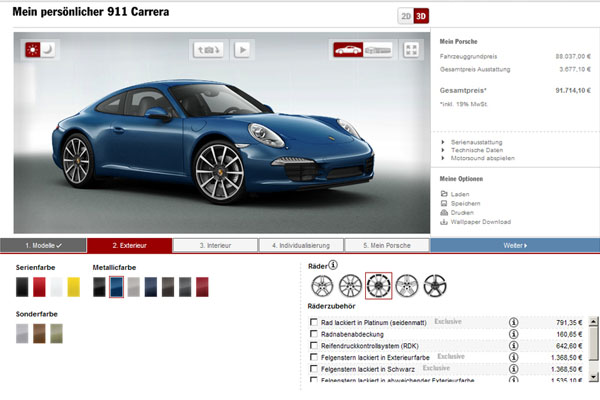This screenshot has width=600, height=400.
Task: Click the Weiter button
Action: pos(515,245)
